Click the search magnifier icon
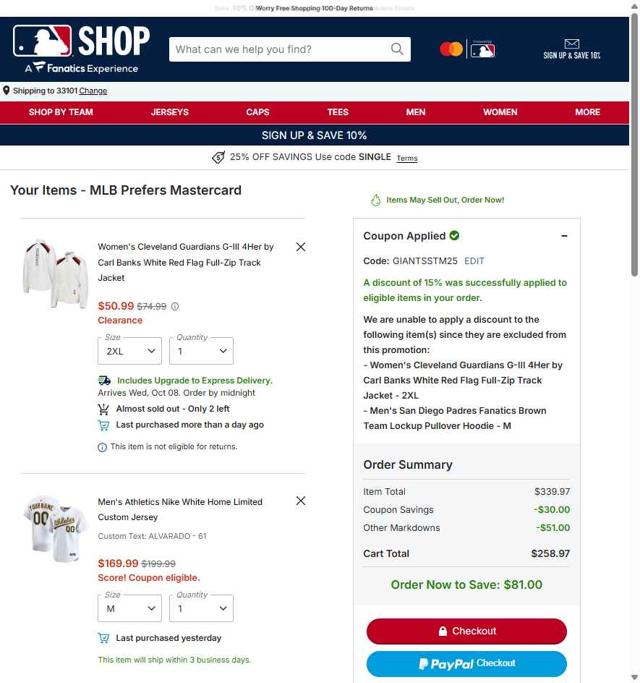Image resolution: width=640 pixels, height=683 pixels. 396,49
